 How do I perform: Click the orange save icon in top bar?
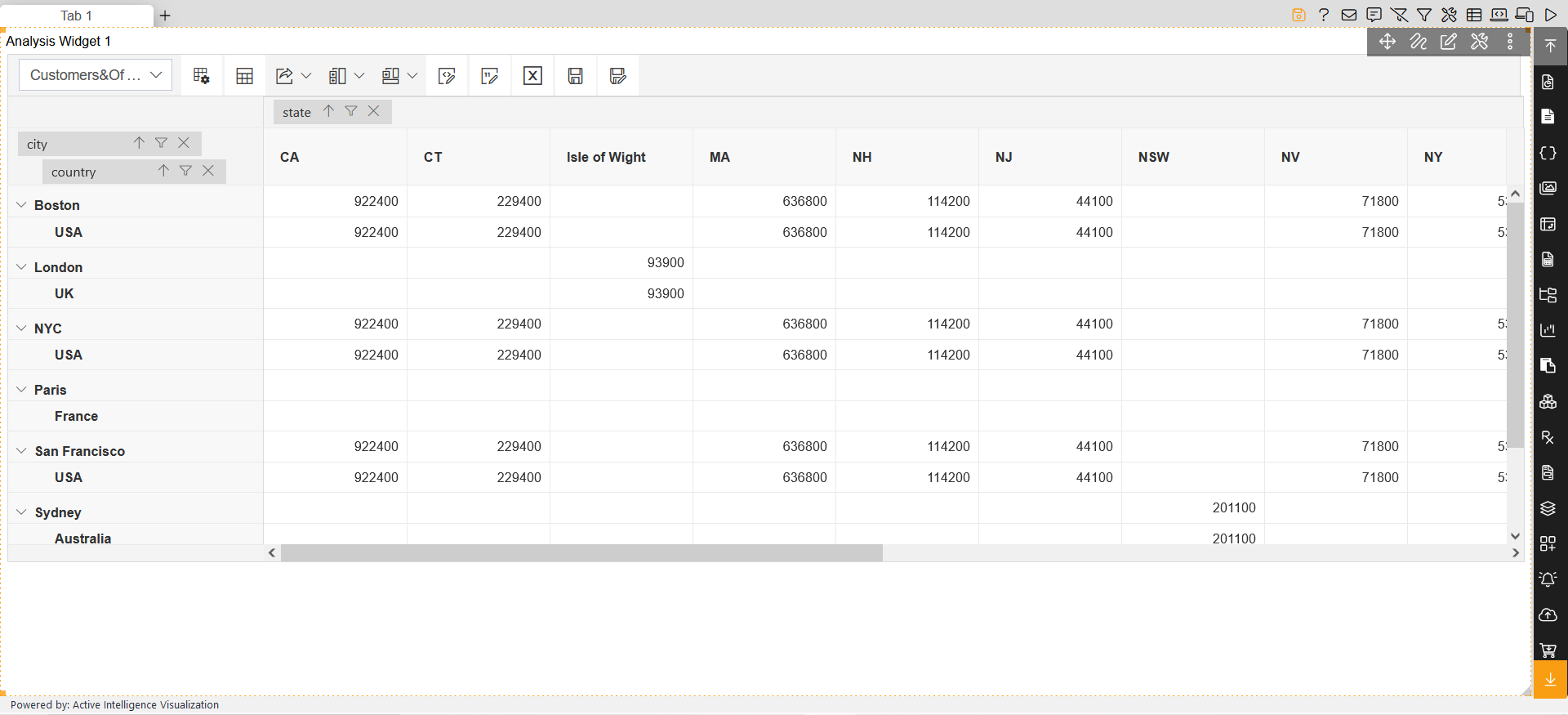coord(1298,15)
